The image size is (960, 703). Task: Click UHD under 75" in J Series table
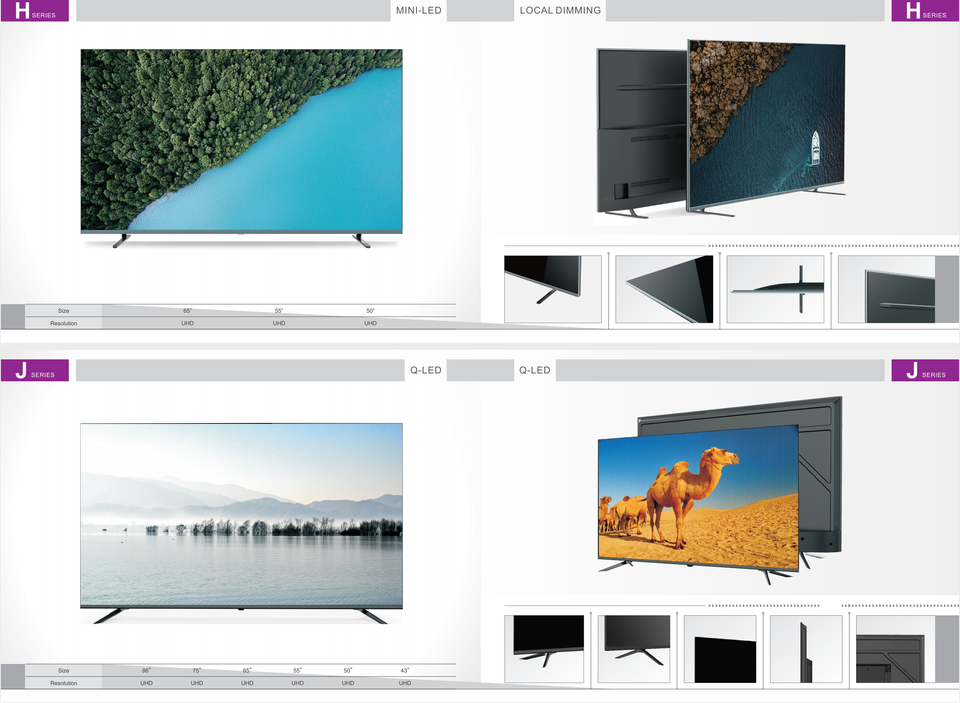click(x=197, y=683)
